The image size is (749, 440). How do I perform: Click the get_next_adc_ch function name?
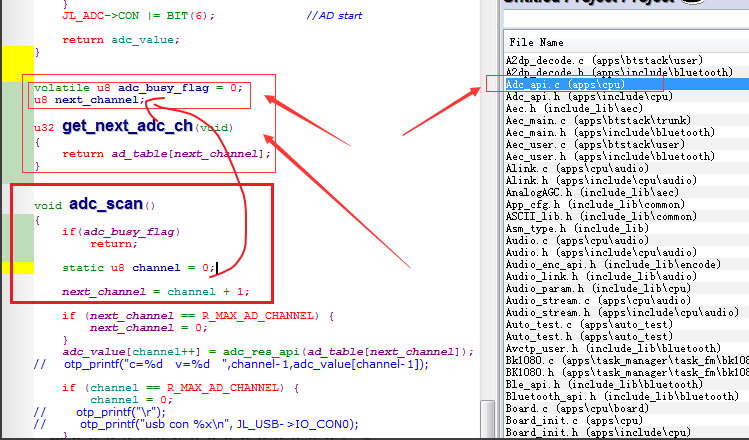click(128, 126)
